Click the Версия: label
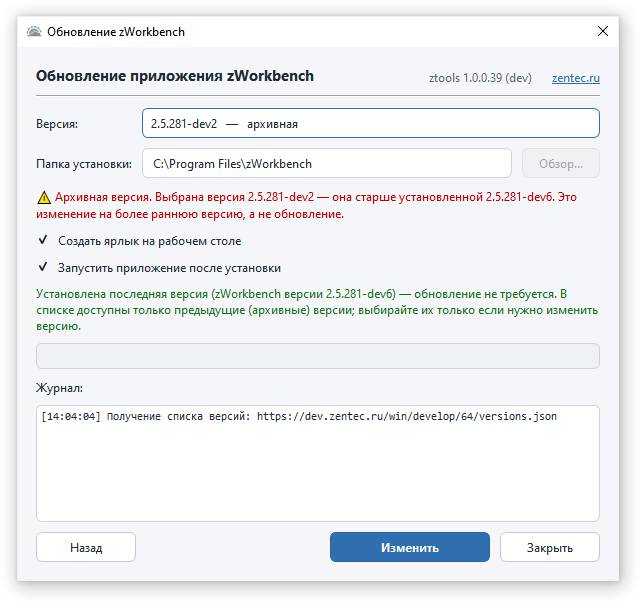 pyautogui.click(x=57, y=124)
